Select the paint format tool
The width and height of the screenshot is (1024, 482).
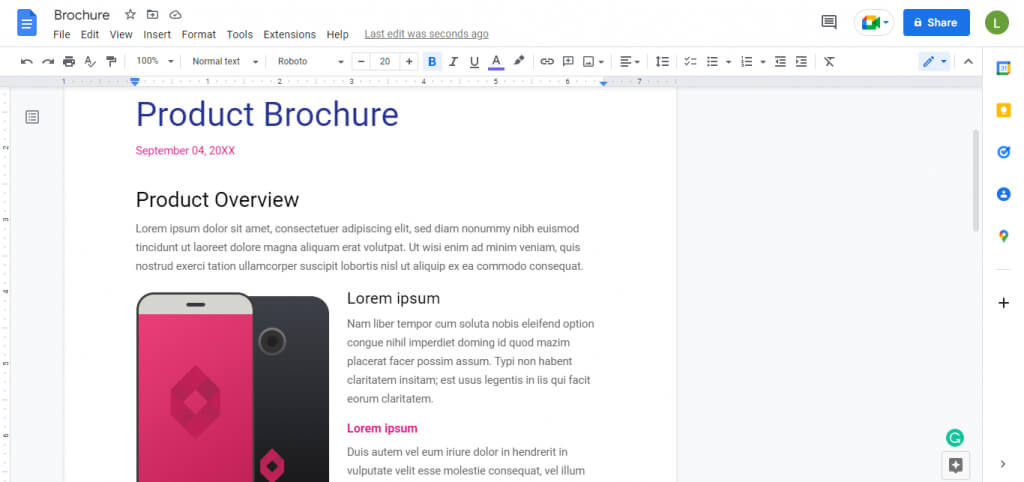pyautogui.click(x=111, y=62)
